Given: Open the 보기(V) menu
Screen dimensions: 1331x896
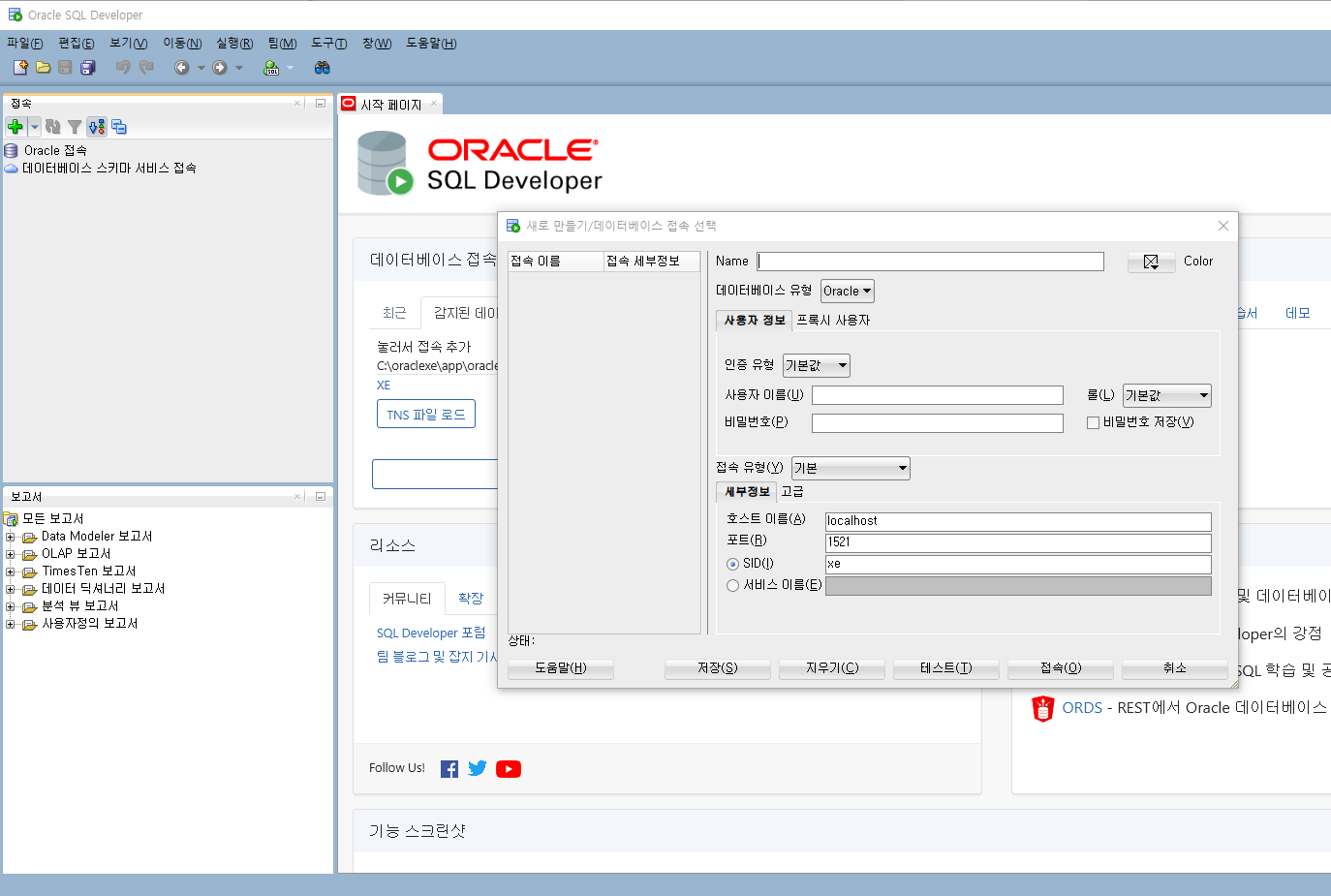Looking at the screenshot, I should tap(129, 44).
